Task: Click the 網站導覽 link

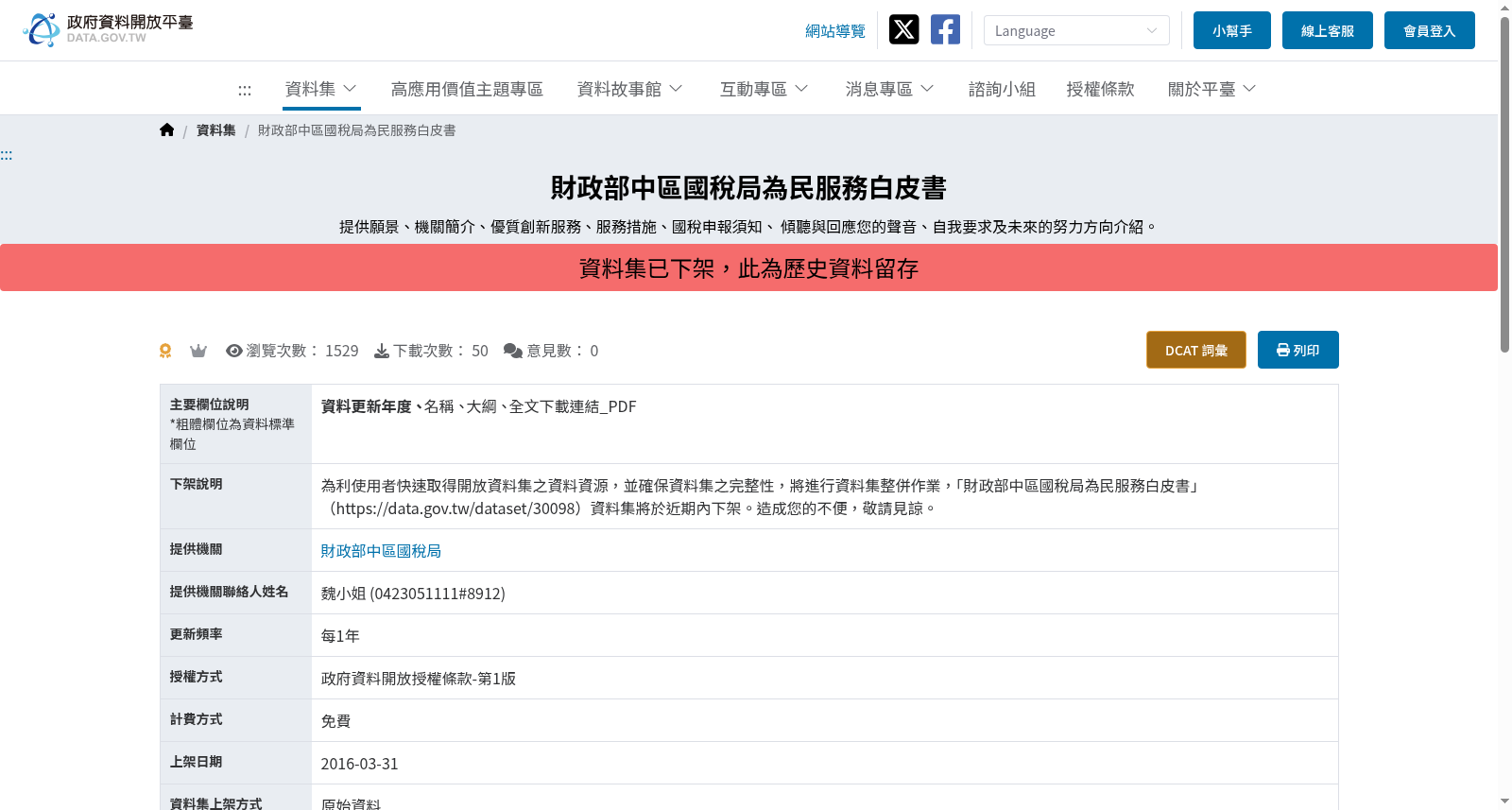Action: (835, 31)
